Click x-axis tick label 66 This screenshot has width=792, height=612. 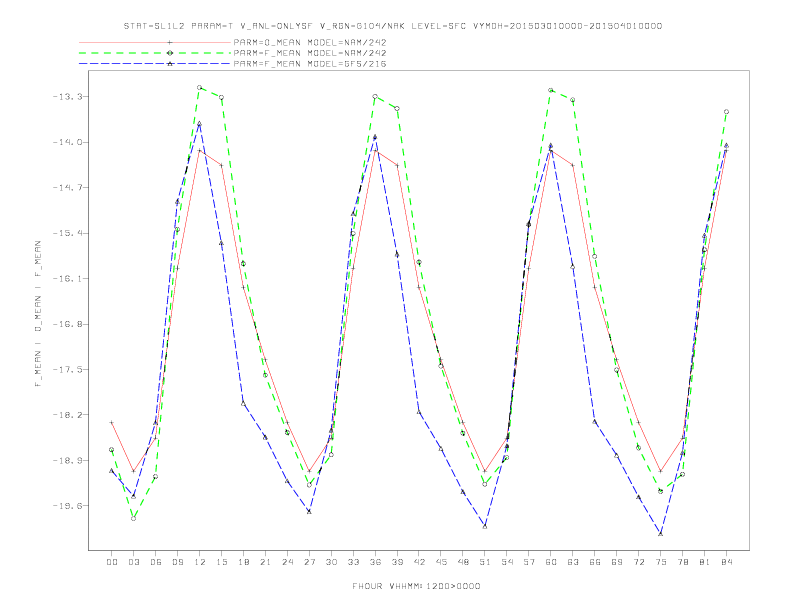tap(595, 562)
